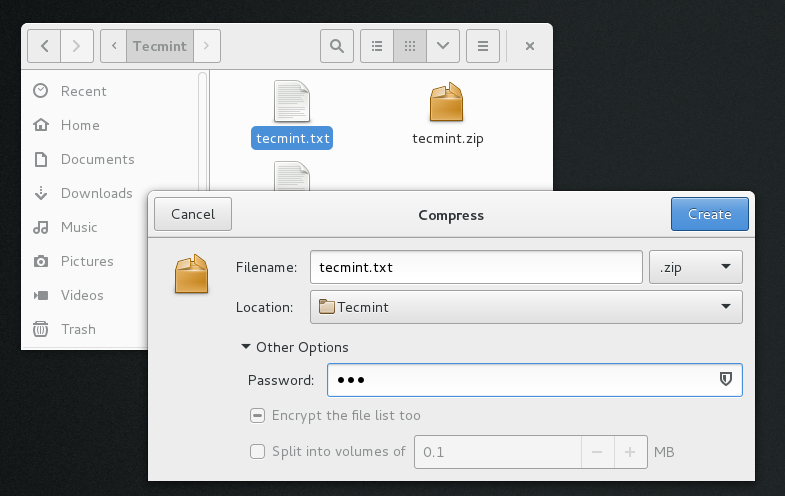Click the search icon in the toolbar
Image resolution: width=785 pixels, height=496 pixels.
[x=337, y=46]
